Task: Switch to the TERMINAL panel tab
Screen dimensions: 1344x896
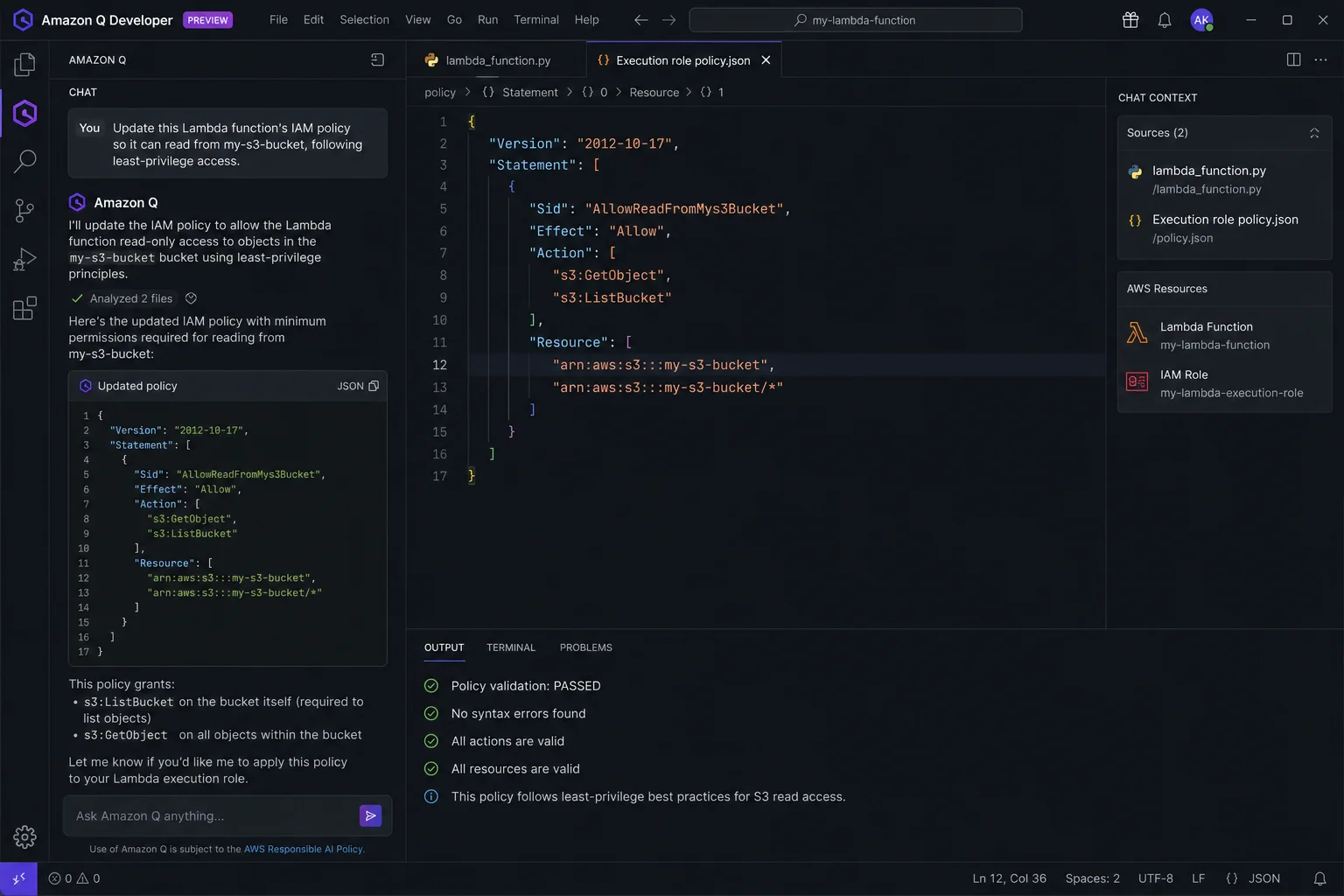Action: pyautogui.click(x=511, y=647)
